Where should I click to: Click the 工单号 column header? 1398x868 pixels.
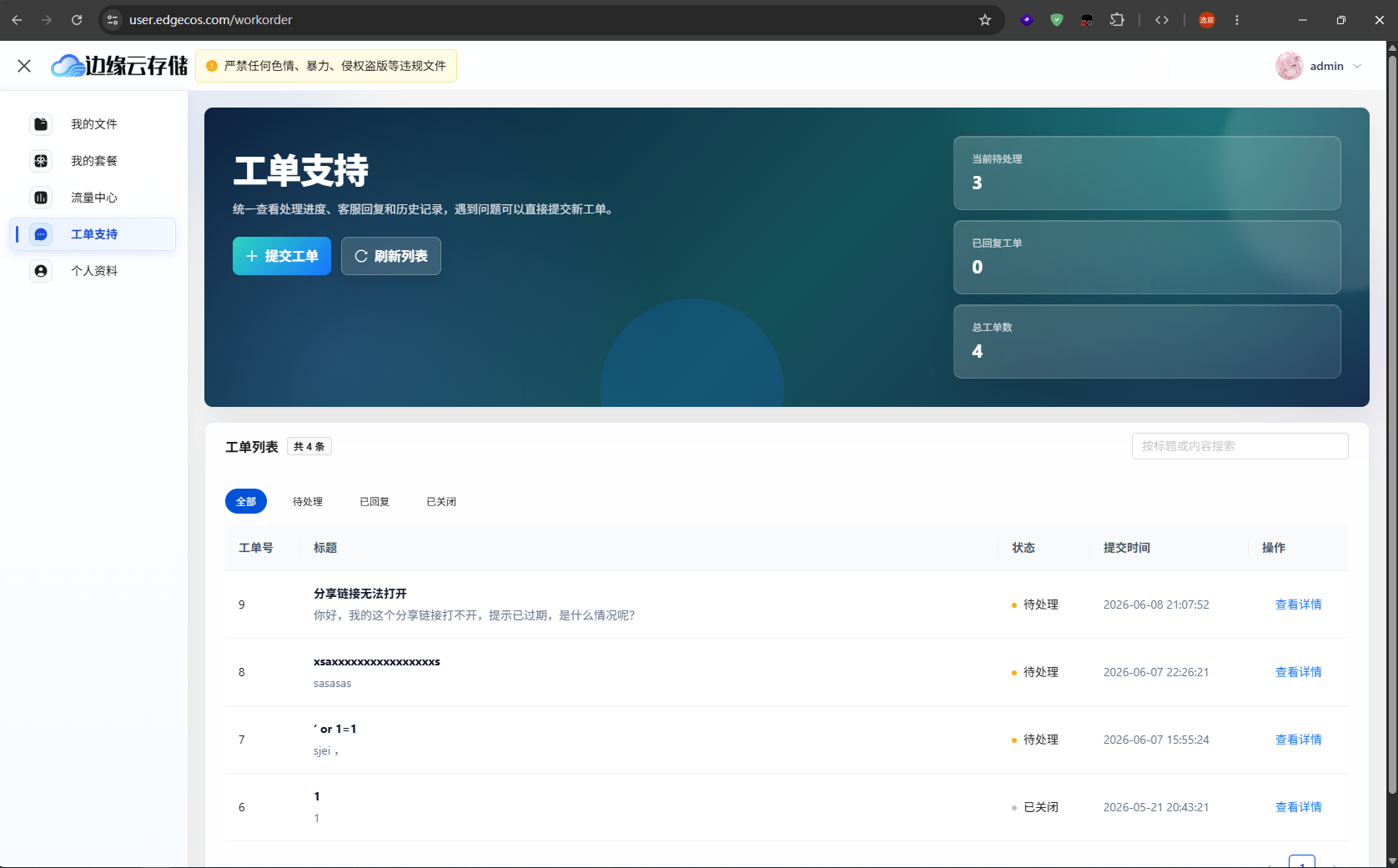point(256,548)
